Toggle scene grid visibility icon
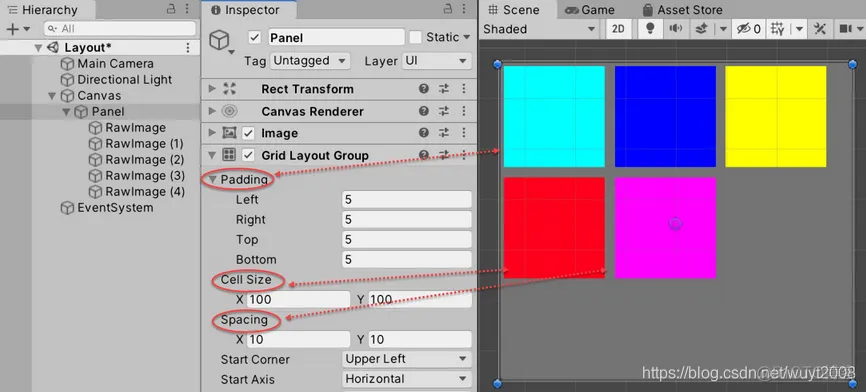 [x=778, y=29]
